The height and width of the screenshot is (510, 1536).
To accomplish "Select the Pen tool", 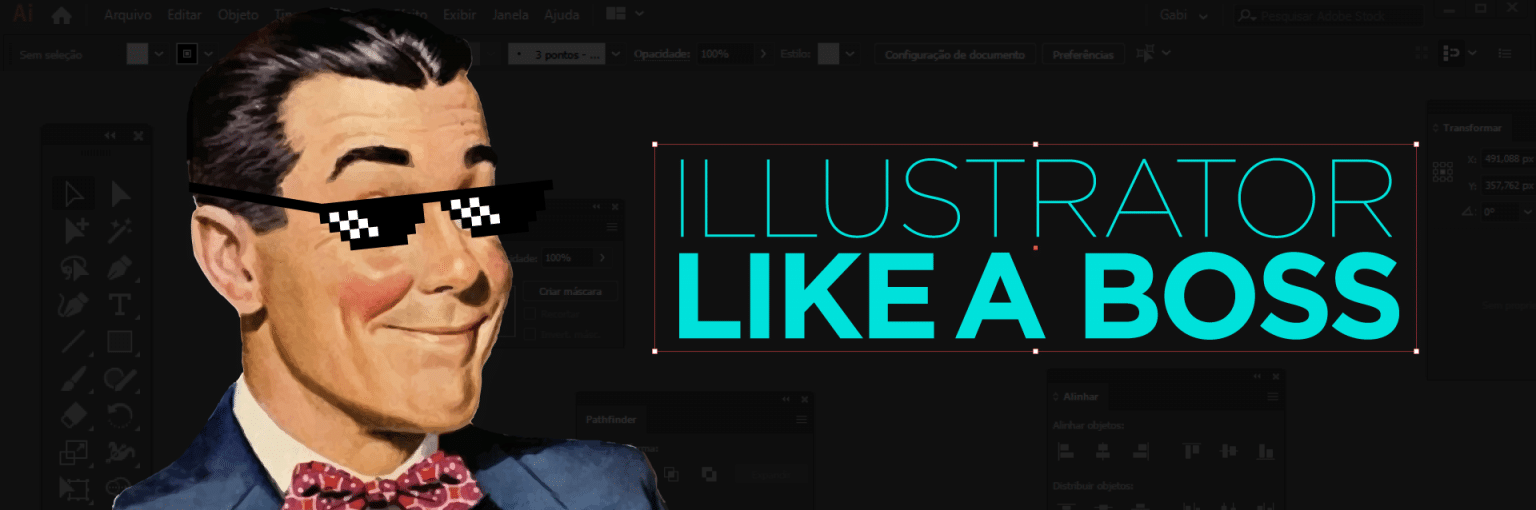I will click(x=120, y=268).
